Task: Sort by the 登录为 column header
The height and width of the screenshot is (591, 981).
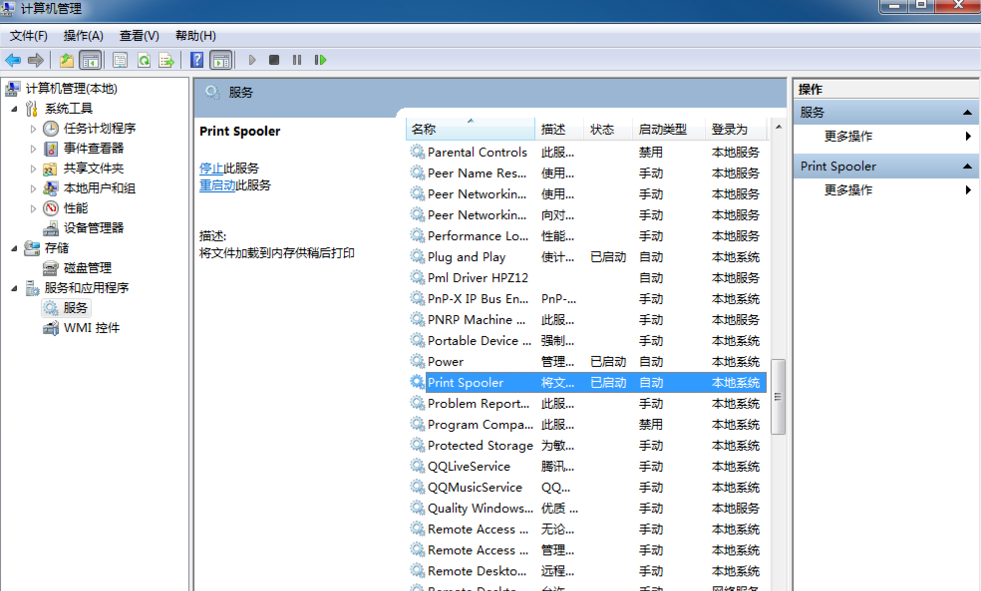Action: (735, 129)
